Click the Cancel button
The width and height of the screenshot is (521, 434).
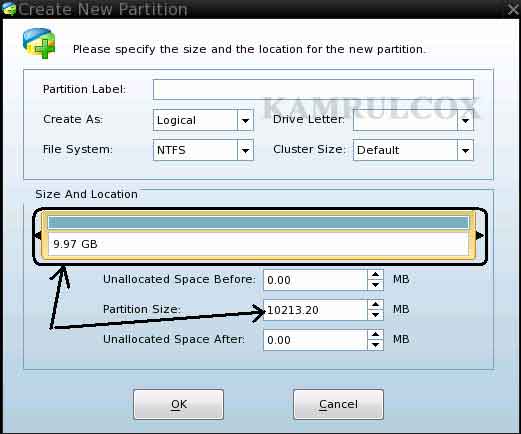click(x=338, y=404)
